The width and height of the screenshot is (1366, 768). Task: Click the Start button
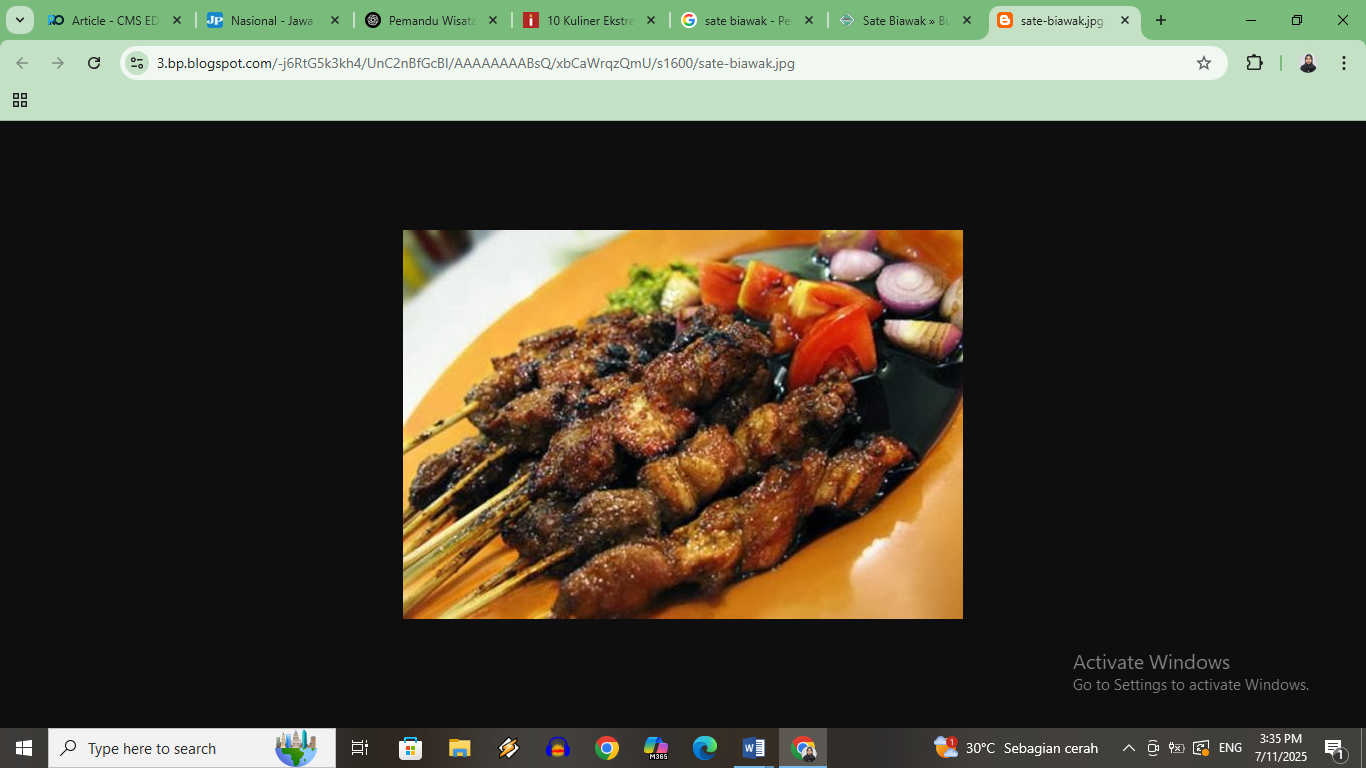21,748
